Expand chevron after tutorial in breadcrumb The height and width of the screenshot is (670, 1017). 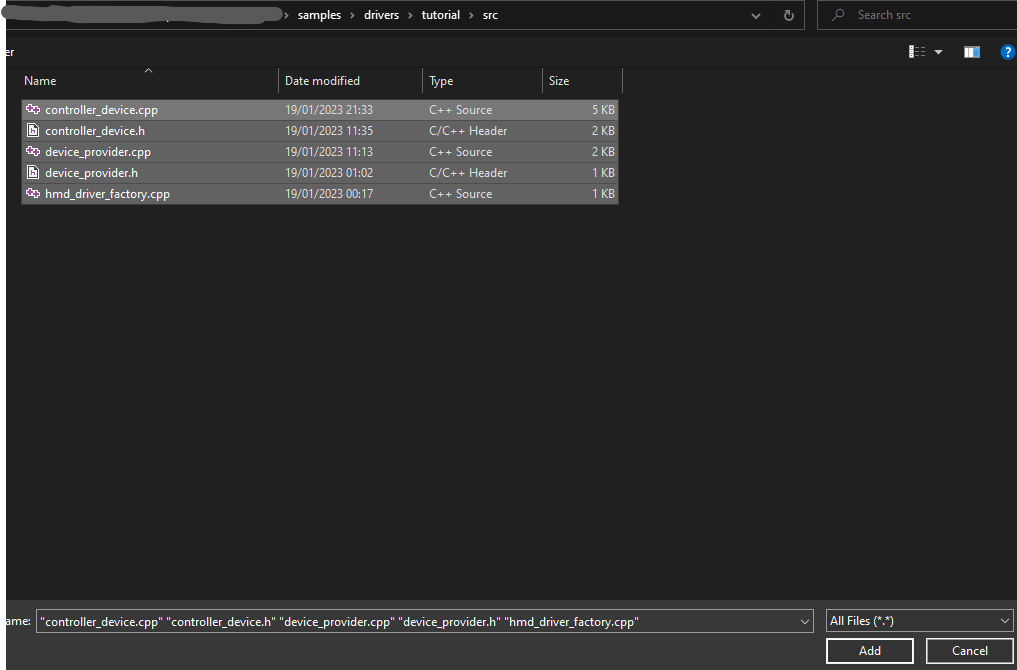pyautogui.click(x=472, y=15)
